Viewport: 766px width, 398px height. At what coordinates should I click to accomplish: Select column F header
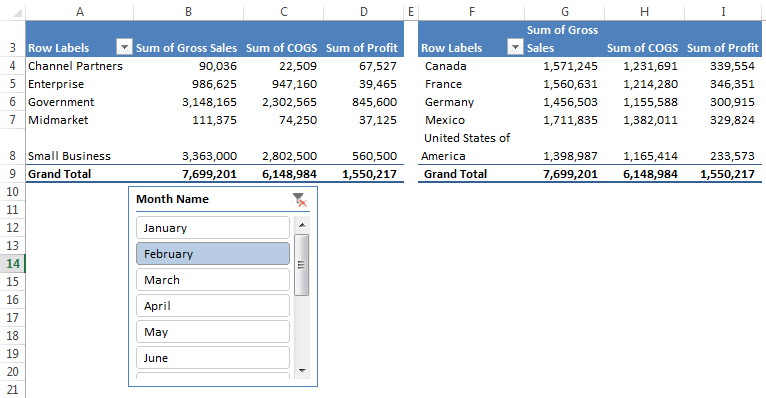tap(471, 12)
